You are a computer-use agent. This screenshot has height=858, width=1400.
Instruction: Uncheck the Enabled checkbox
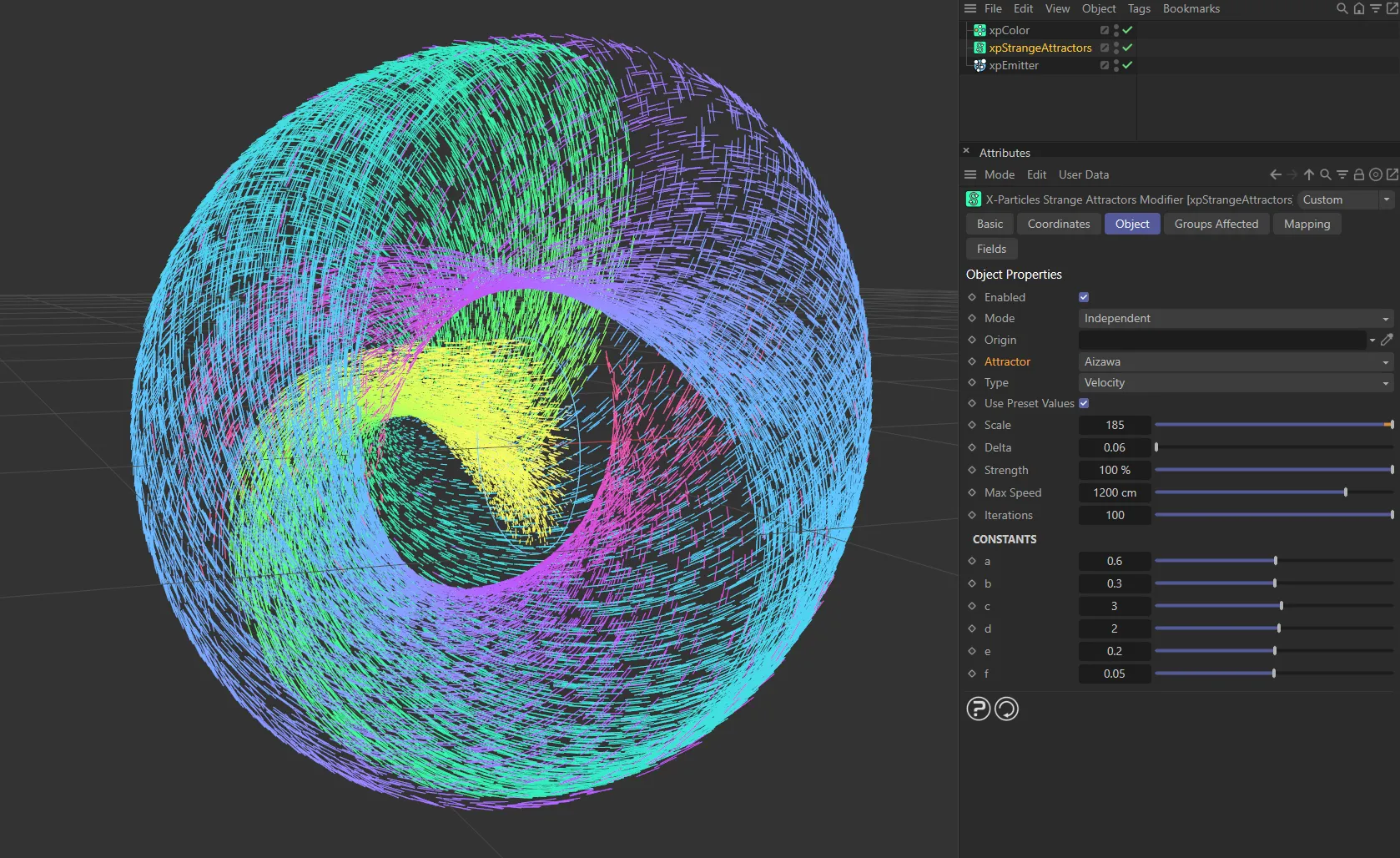coord(1084,297)
